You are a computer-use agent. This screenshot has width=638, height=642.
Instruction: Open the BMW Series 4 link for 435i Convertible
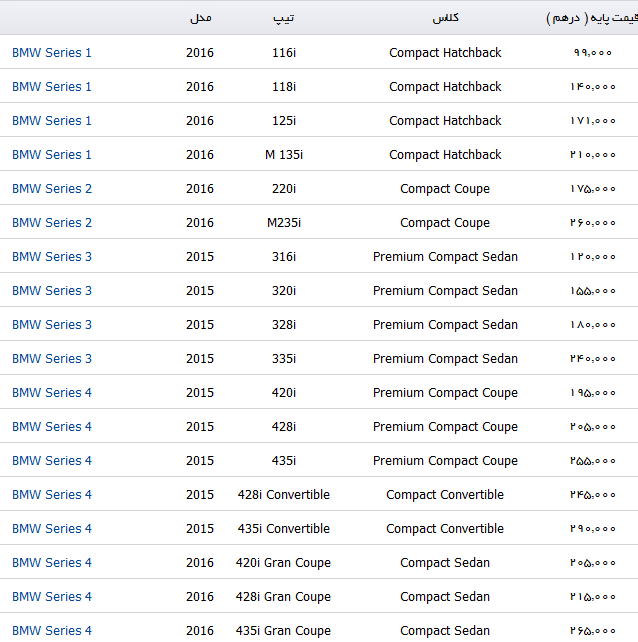52,529
